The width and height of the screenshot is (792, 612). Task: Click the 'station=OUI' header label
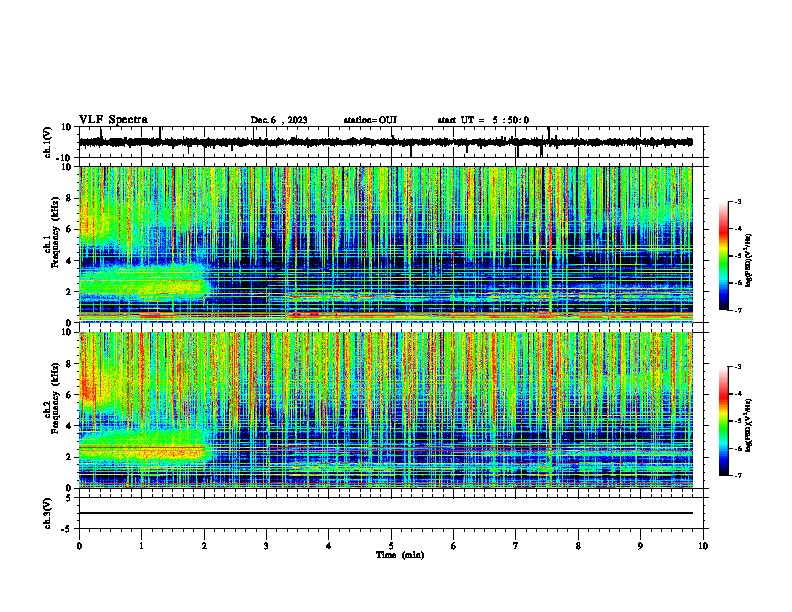370,120
